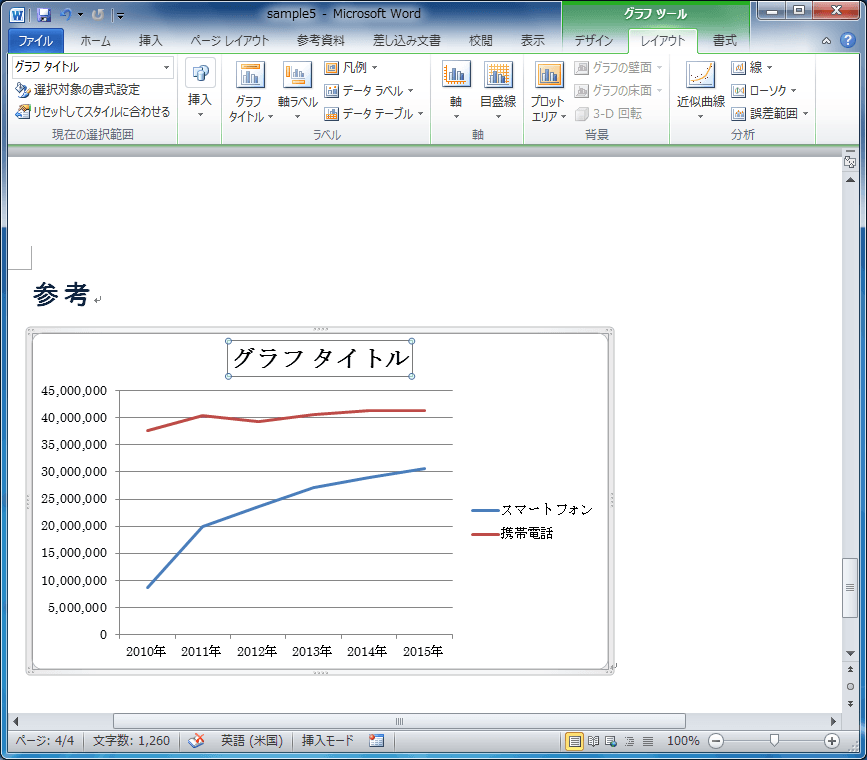The image size is (867, 760).
Task: Switch to Web Layout view
Action: click(x=611, y=741)
